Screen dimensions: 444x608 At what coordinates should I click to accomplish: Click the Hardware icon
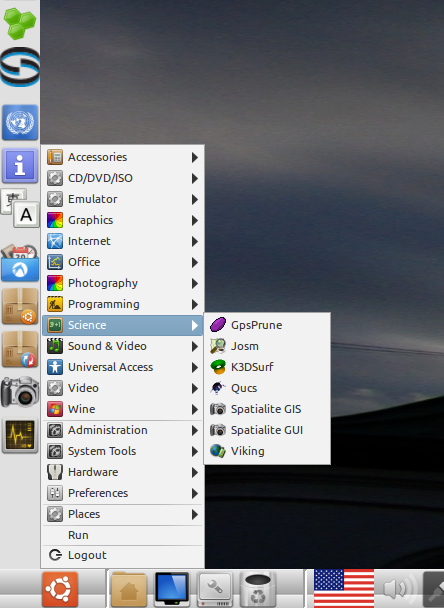tap(55, 472)
